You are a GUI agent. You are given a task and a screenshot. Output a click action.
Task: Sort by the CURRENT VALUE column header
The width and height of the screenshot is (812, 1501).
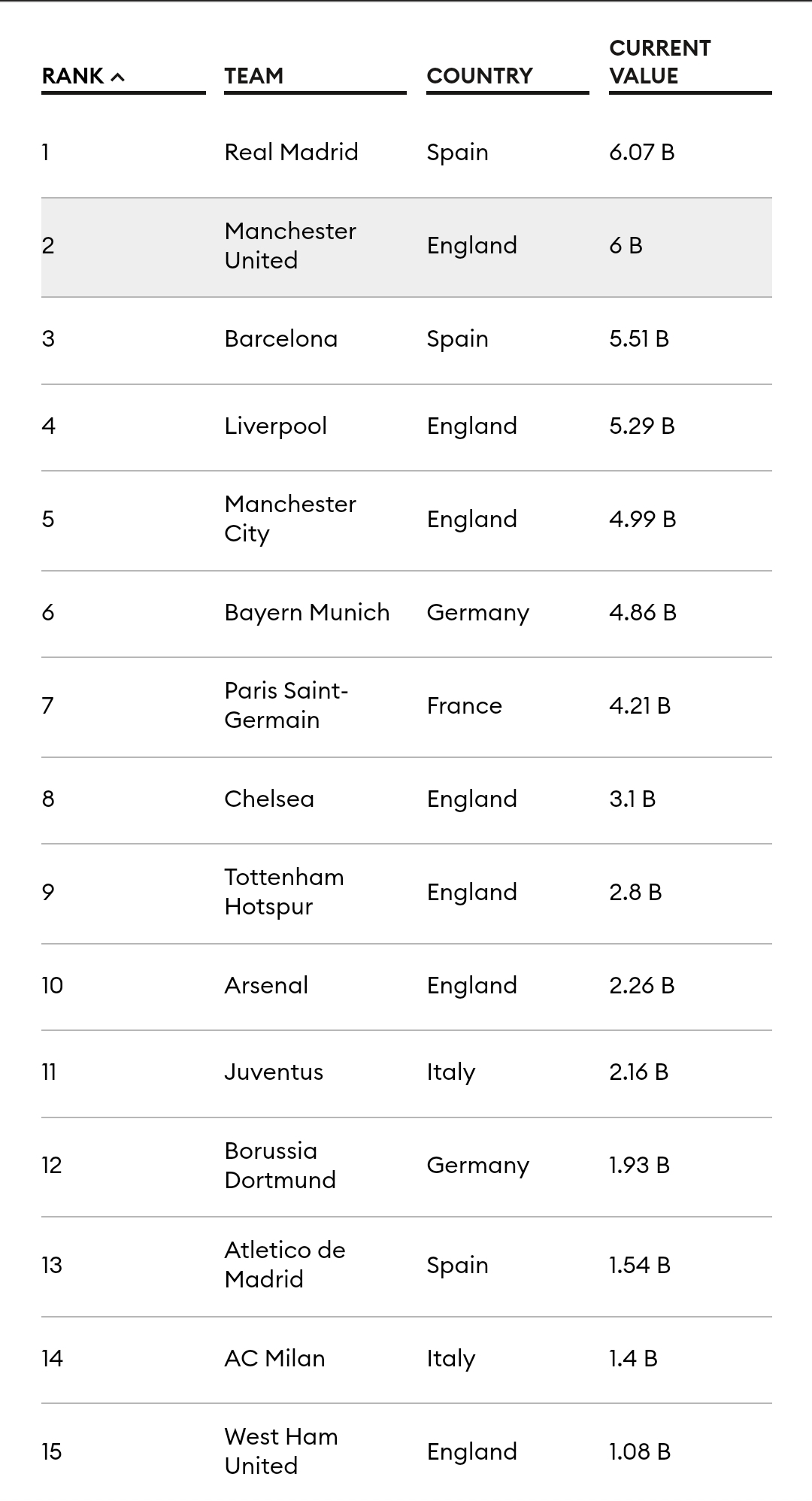660,62
